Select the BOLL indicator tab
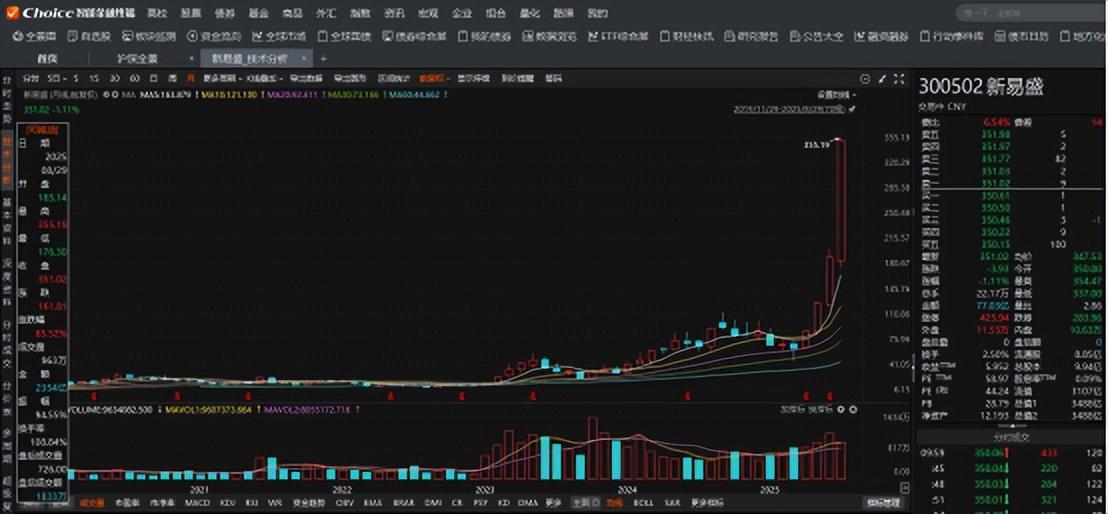 pyautogui.click(x=643, y=503)
